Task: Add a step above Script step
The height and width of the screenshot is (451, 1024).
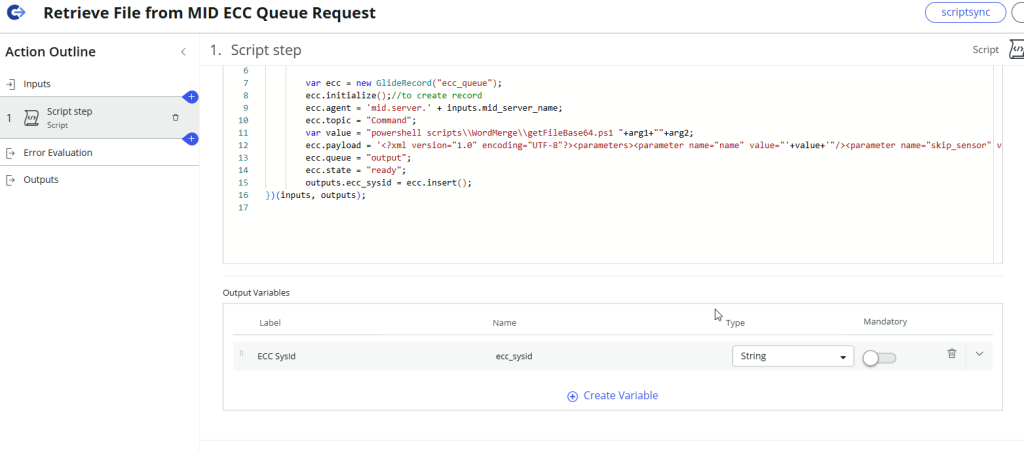Action: click(190, 97)
